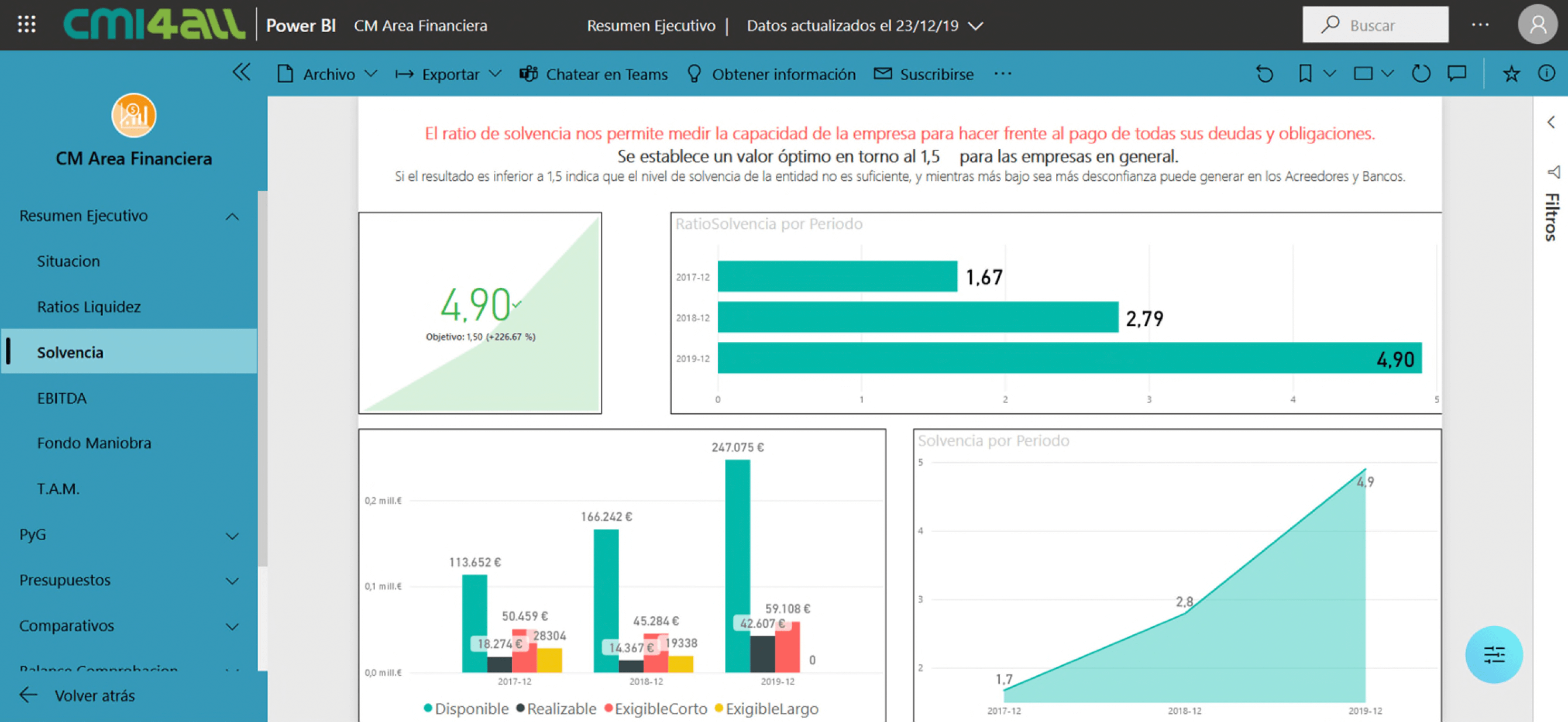Image resolution: width=1568 pixels, height=722 pixels.
Task: Click the undo reset arrow icon
Action: 1264,74
